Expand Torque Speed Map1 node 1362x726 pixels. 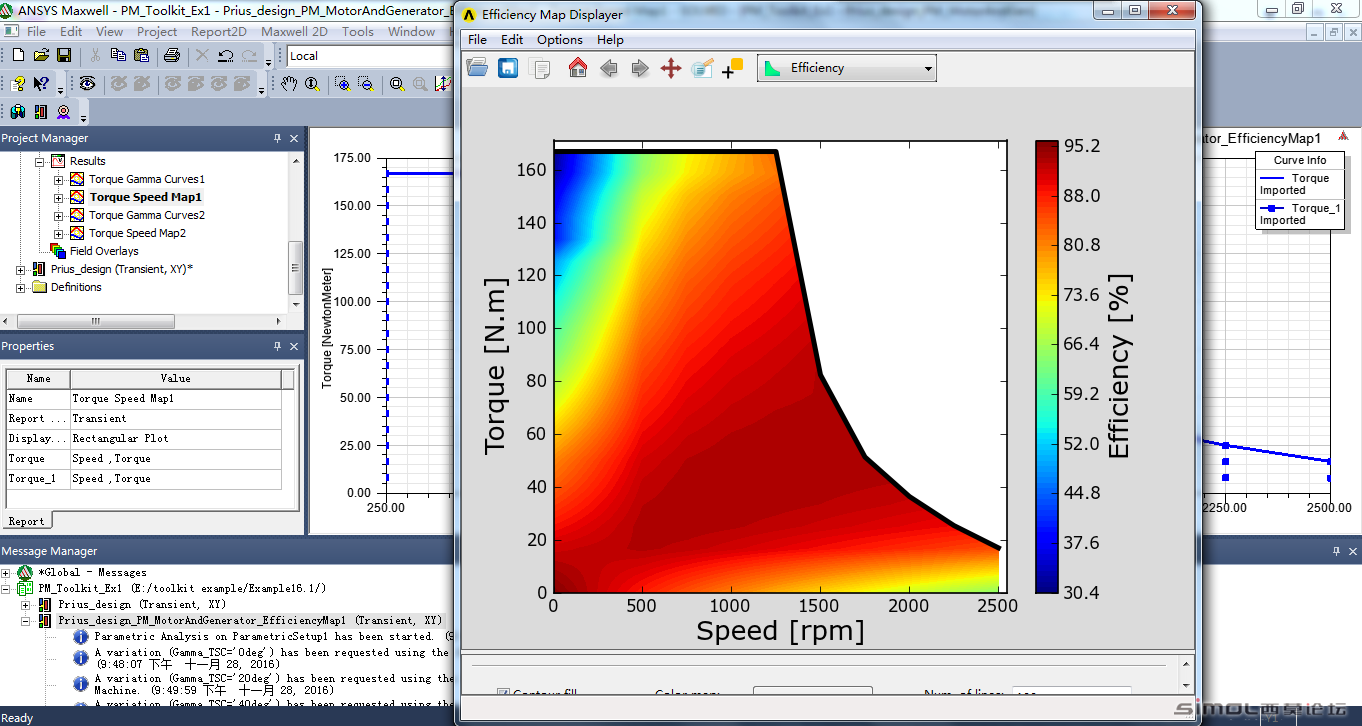coord(58,198)
